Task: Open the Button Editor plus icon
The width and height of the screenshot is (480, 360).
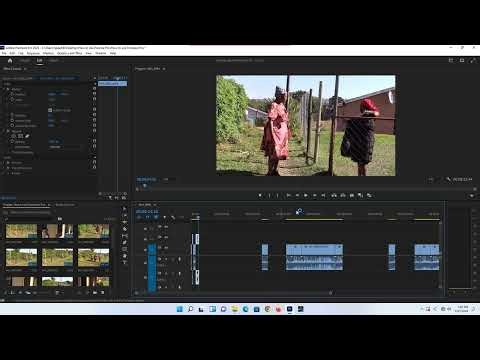Action: (472, 196)
